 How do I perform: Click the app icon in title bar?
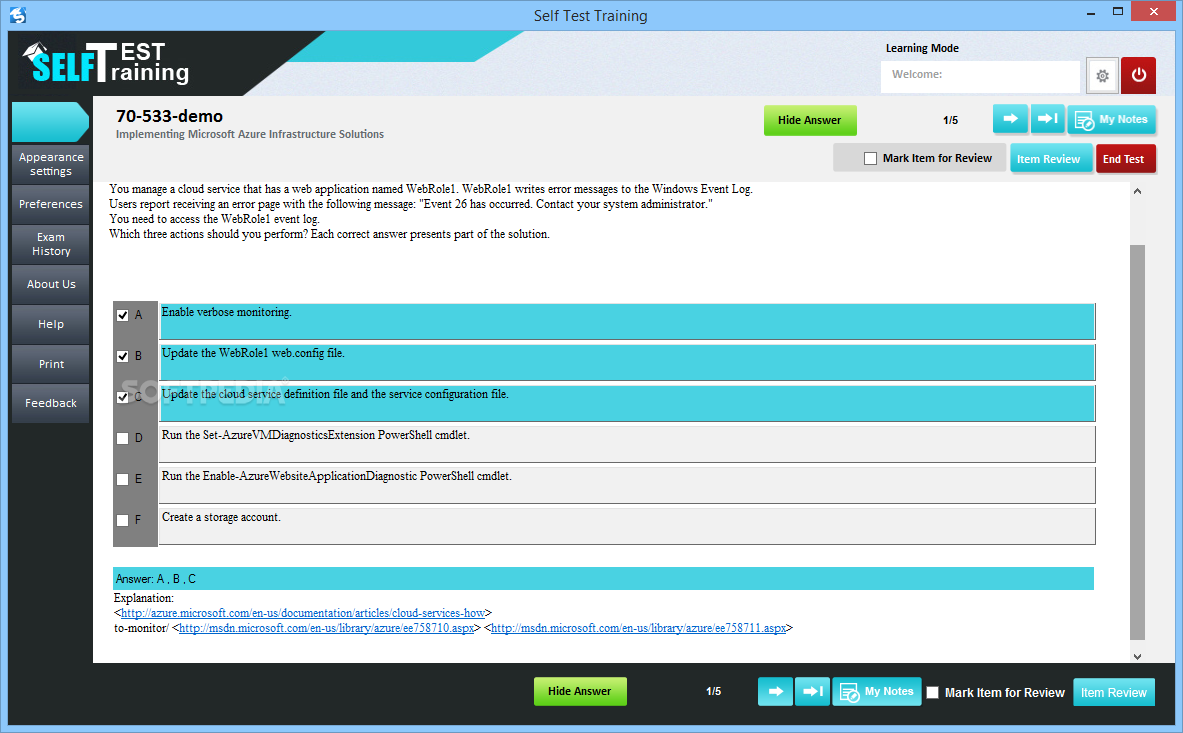pyautogui.click(x=18, y=14)
